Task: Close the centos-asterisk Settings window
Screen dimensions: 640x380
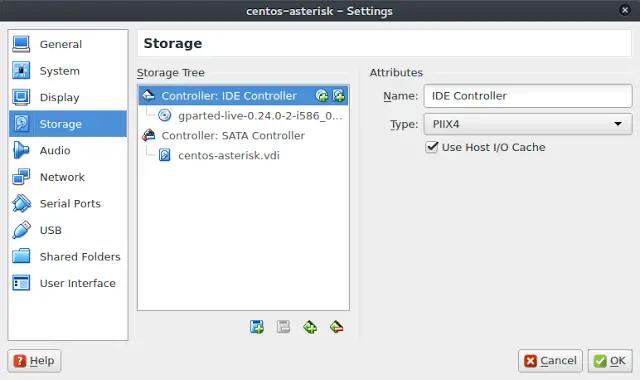Action: [624, 10]
